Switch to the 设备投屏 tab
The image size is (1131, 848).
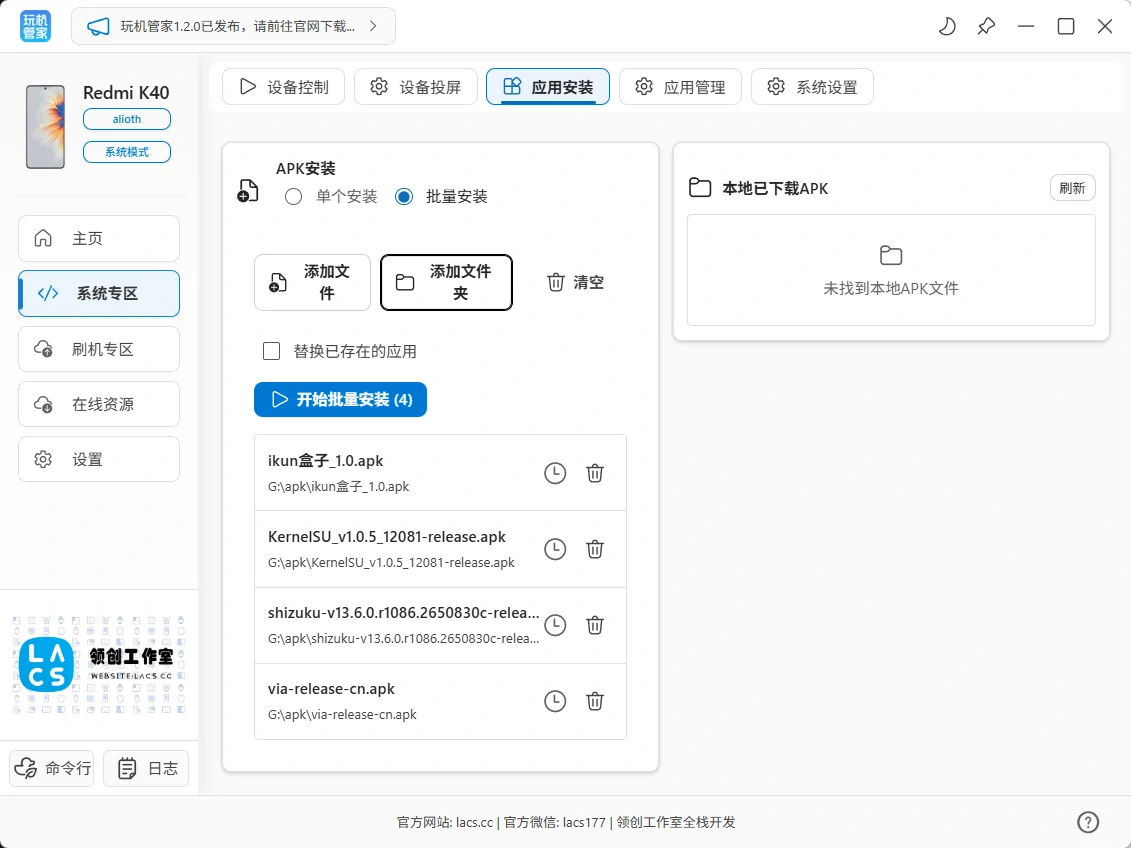(415, 87)
